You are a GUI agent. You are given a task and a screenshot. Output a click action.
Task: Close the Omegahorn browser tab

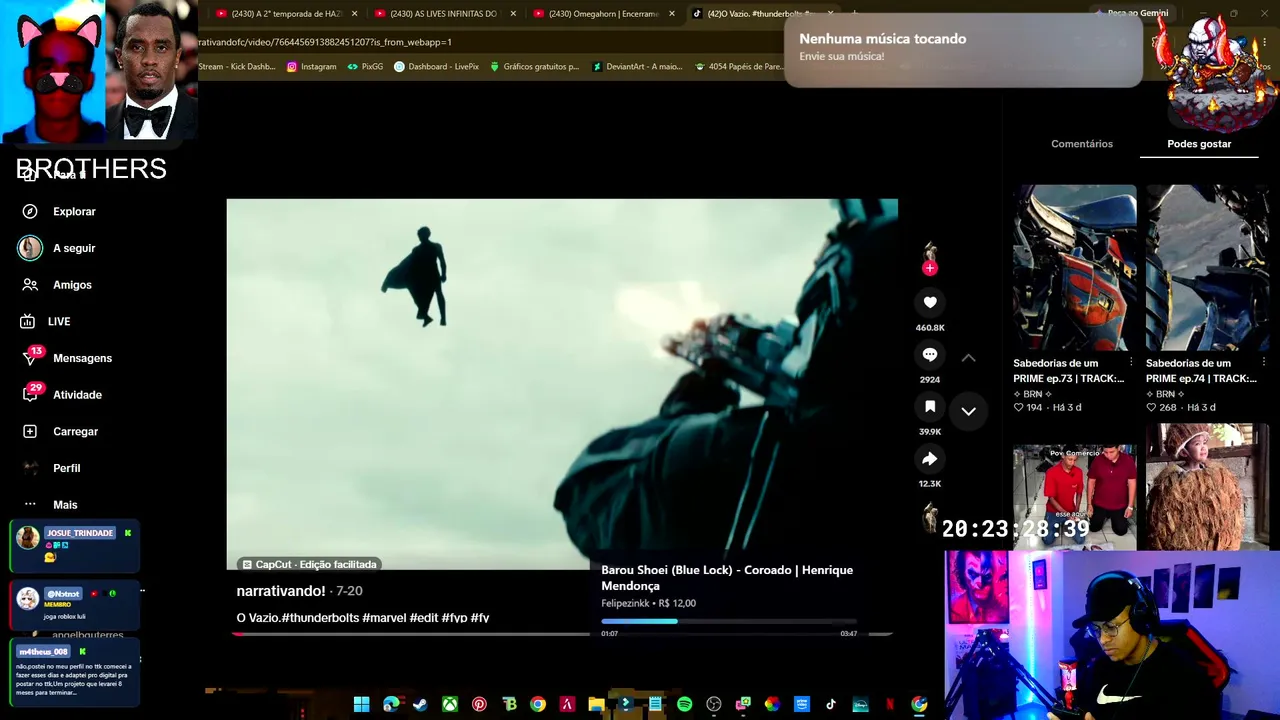click(x=672, y=14)
